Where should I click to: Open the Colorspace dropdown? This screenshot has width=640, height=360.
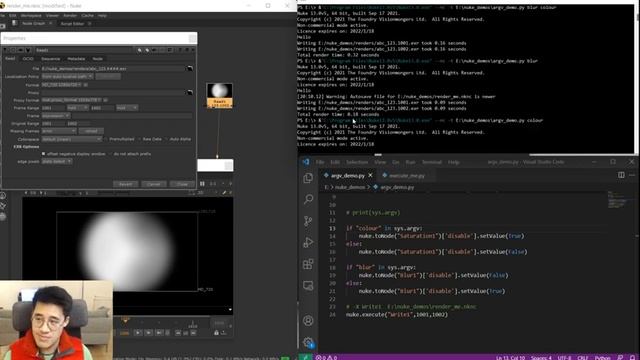pos(72,139)
